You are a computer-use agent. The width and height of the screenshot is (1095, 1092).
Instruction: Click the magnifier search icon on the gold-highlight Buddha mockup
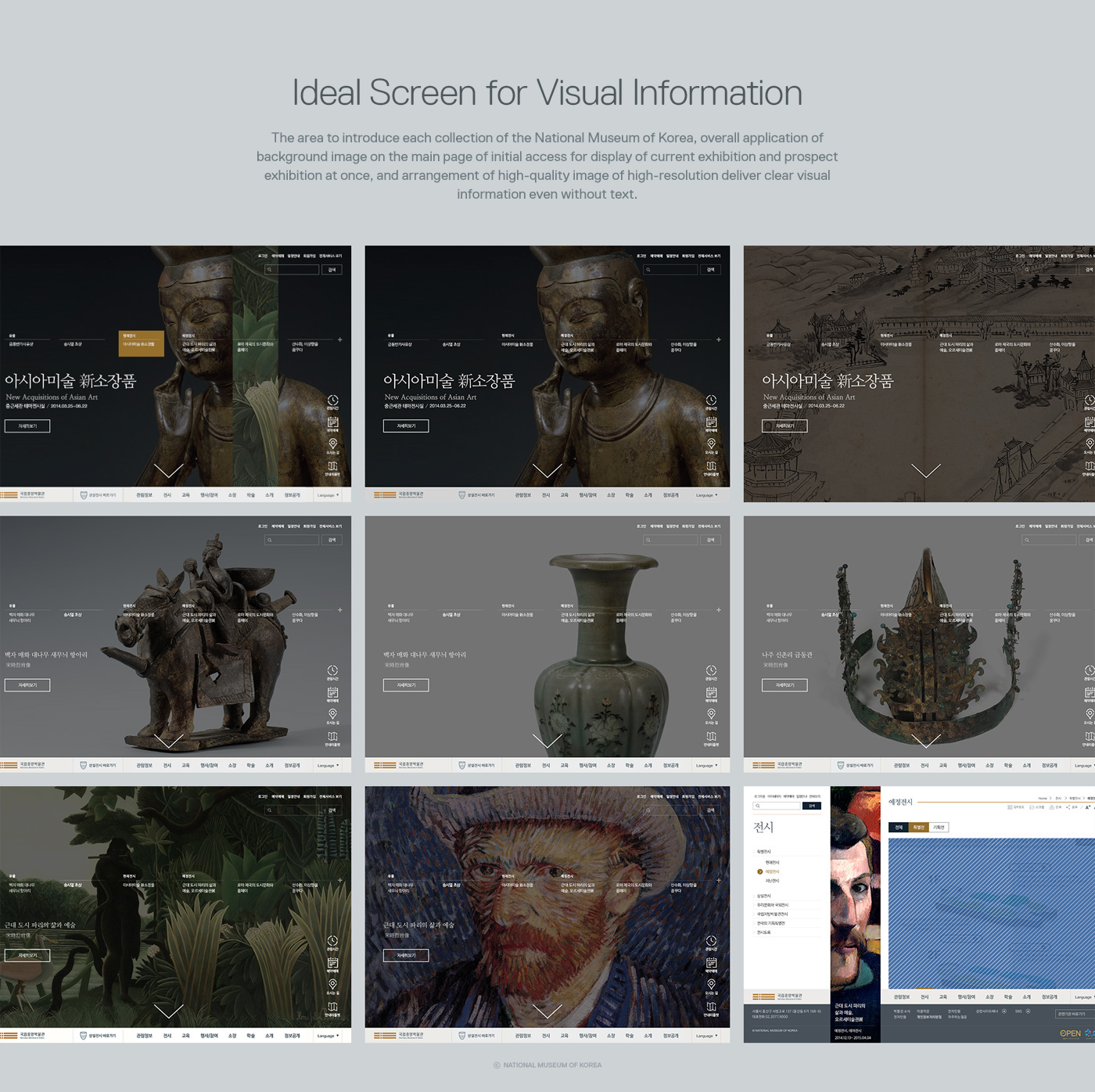270,269
